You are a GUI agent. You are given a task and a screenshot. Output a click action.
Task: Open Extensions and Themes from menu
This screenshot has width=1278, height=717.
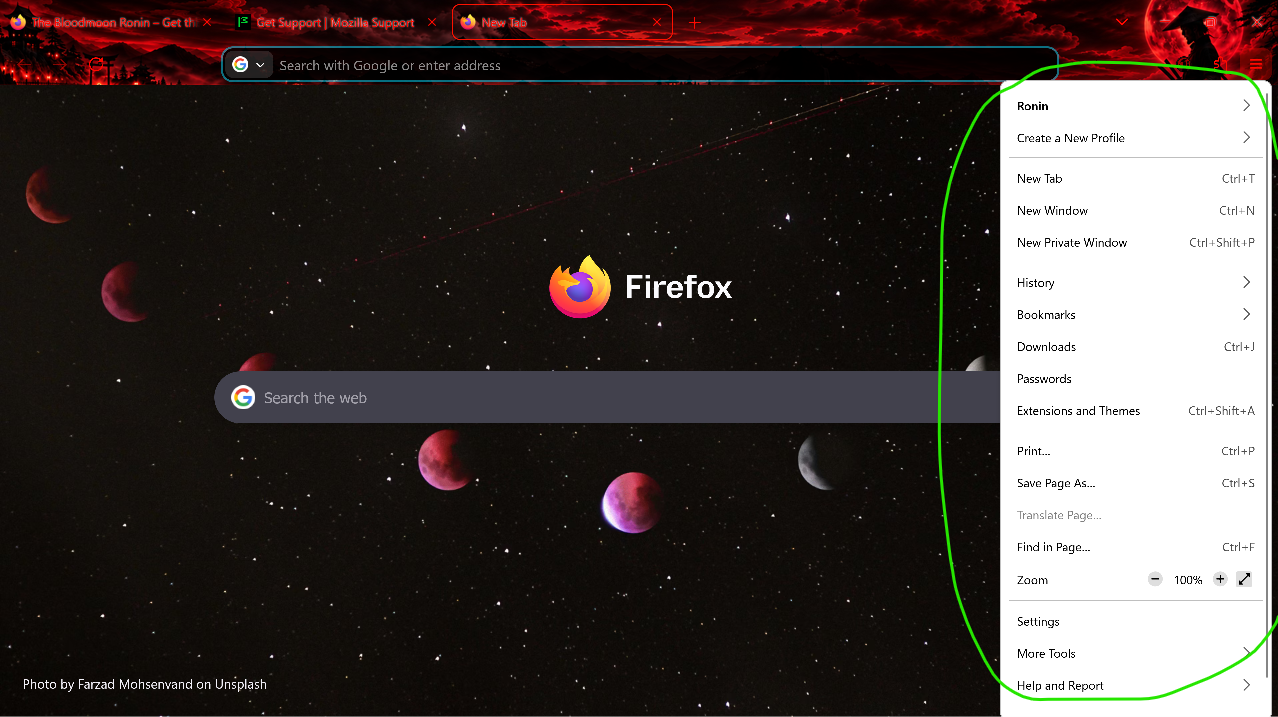[x=1134, y=411]
